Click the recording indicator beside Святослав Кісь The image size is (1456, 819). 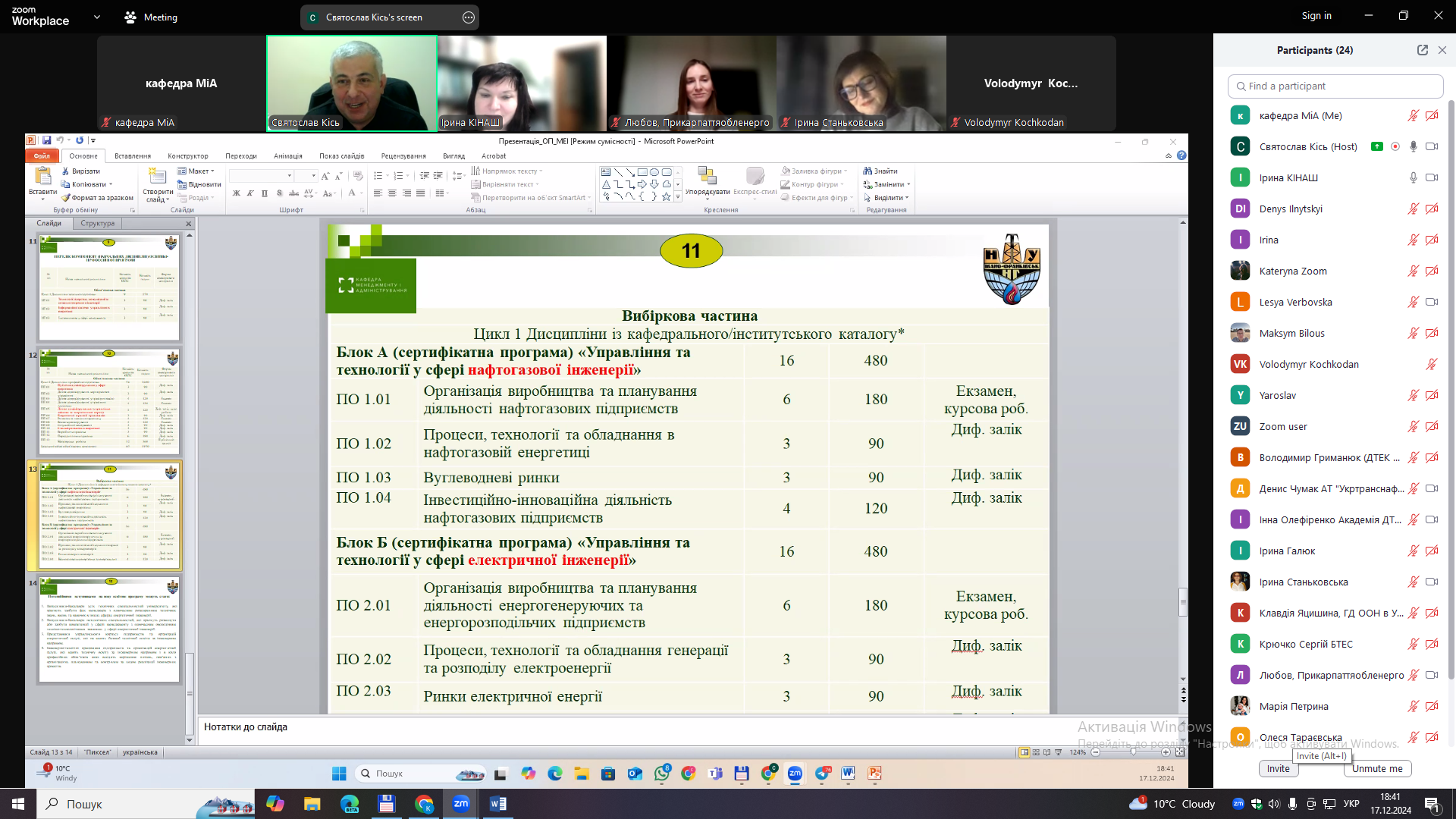[1395, 146]
